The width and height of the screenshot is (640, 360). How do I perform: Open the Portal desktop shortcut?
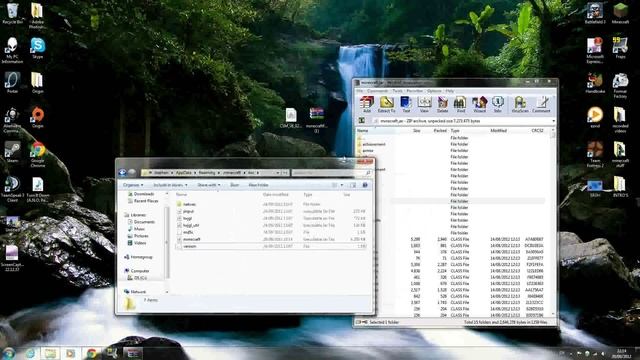tap(12, 82)
